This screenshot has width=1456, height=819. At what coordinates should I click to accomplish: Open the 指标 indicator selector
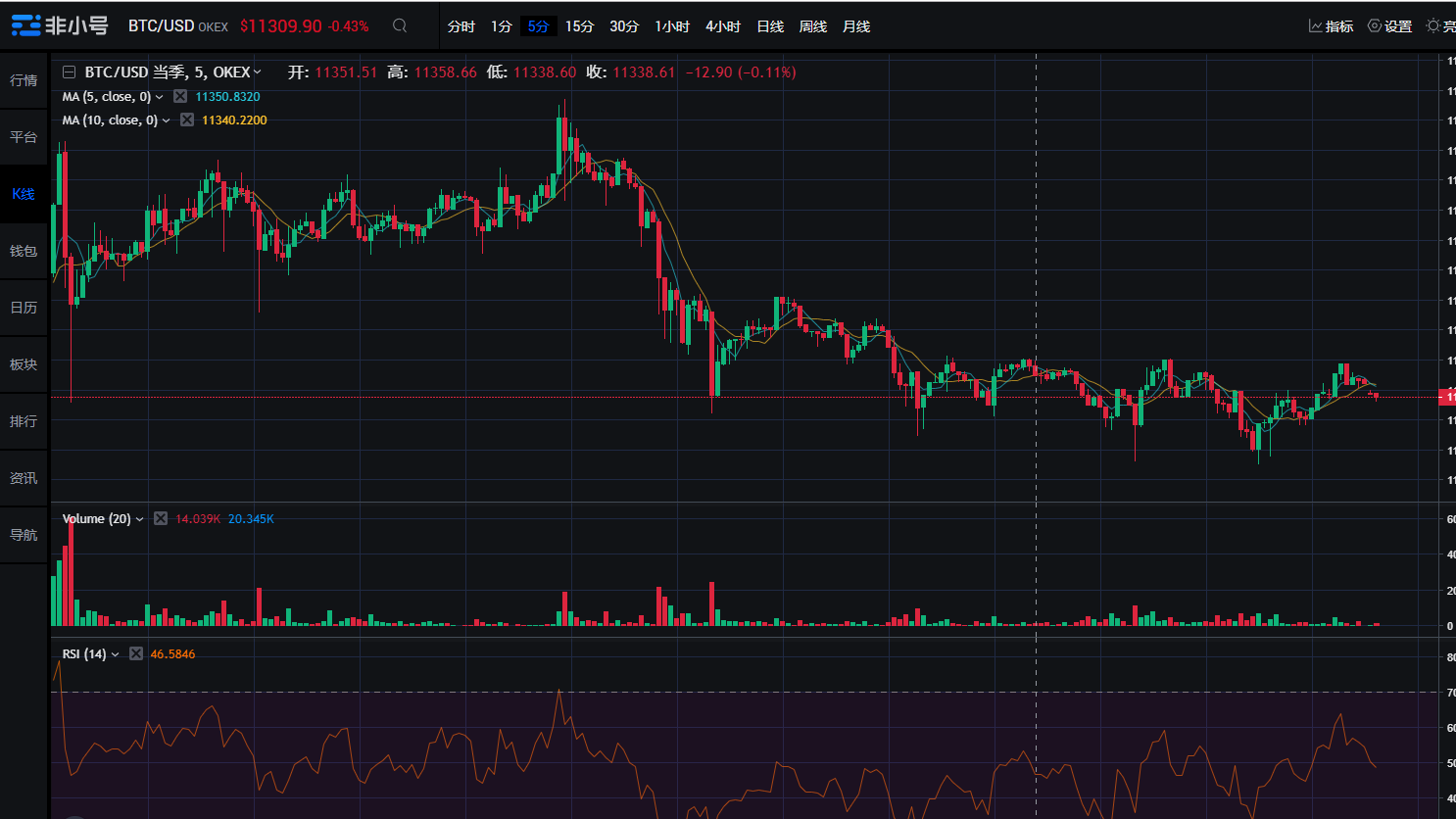point(1331,26)
